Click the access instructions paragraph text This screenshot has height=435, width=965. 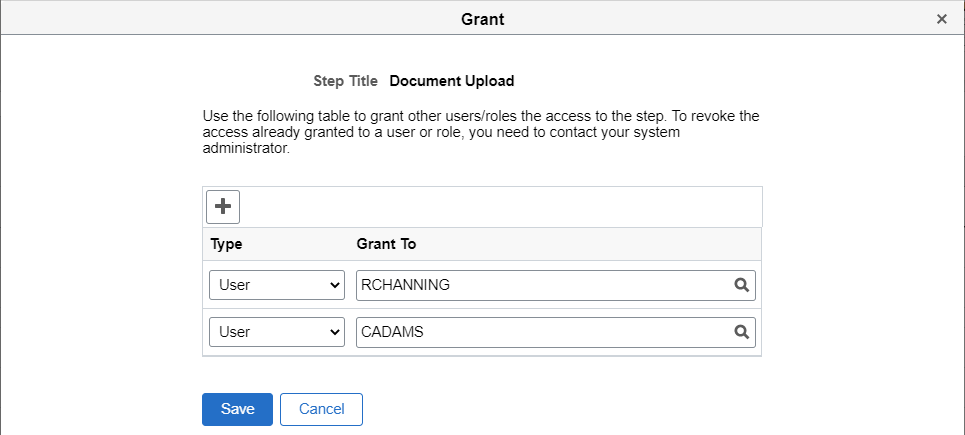480,131
